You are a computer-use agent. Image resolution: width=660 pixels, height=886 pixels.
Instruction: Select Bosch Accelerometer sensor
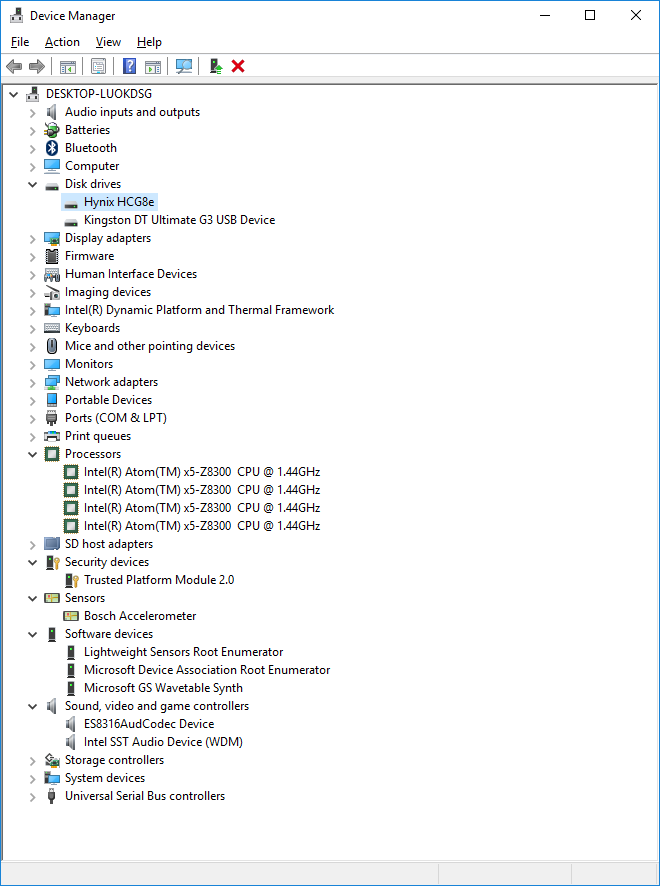[140, 616]
